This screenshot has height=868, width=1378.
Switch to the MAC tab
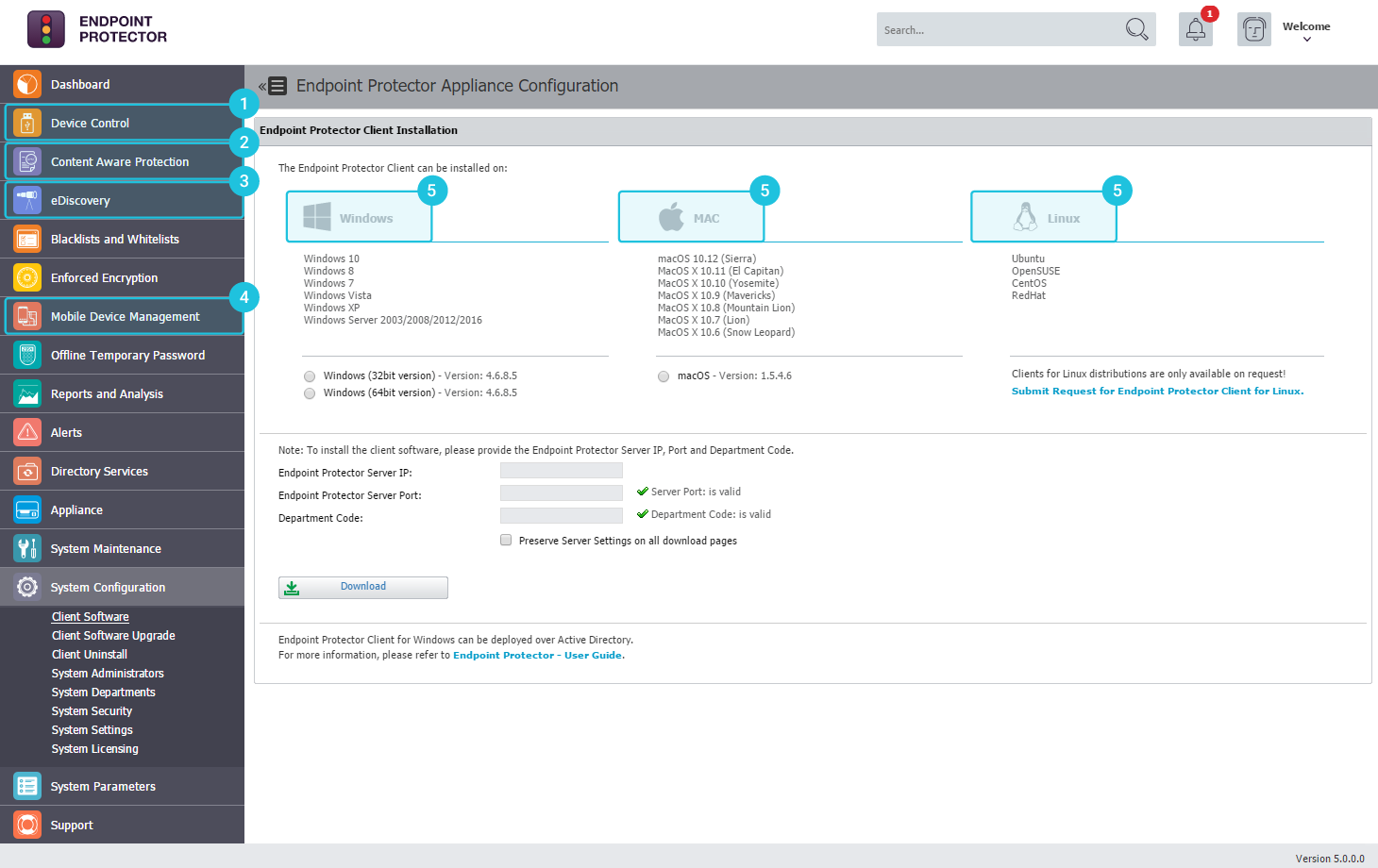[691, 218]
